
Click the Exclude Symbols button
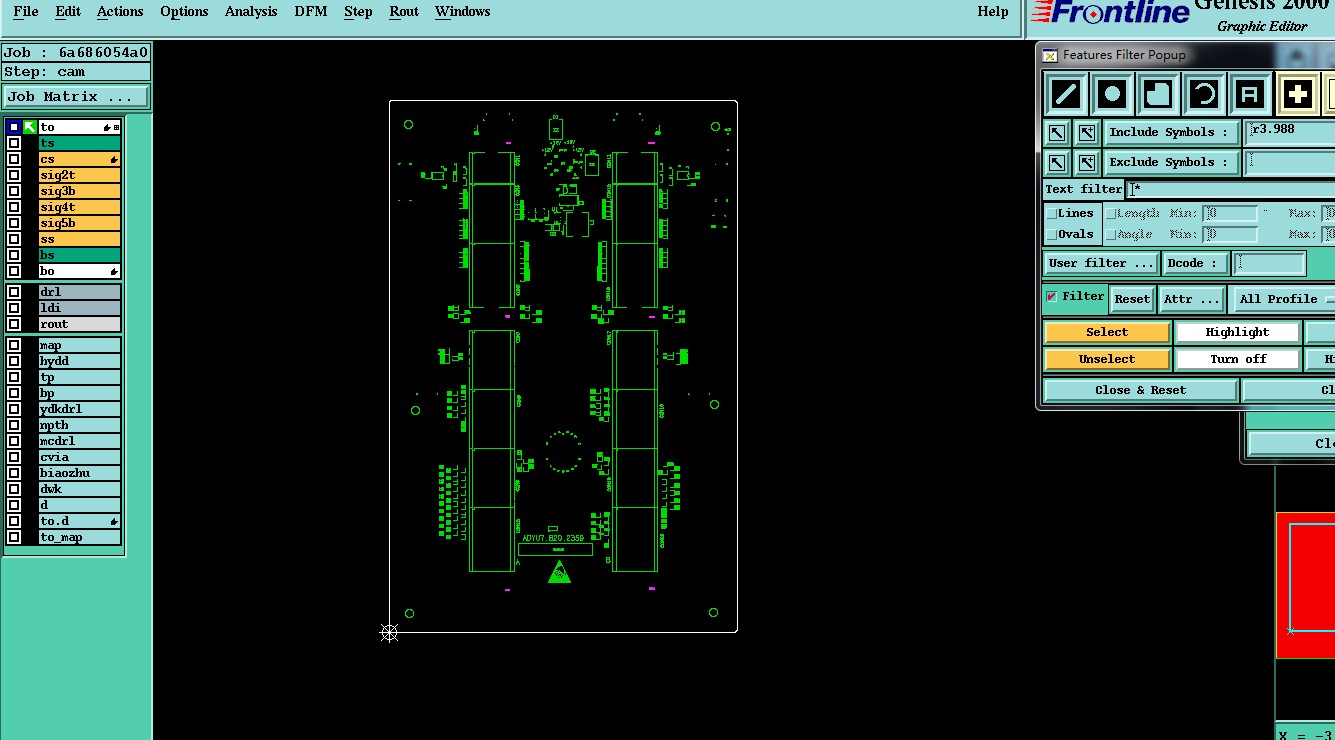[1170, 162]
